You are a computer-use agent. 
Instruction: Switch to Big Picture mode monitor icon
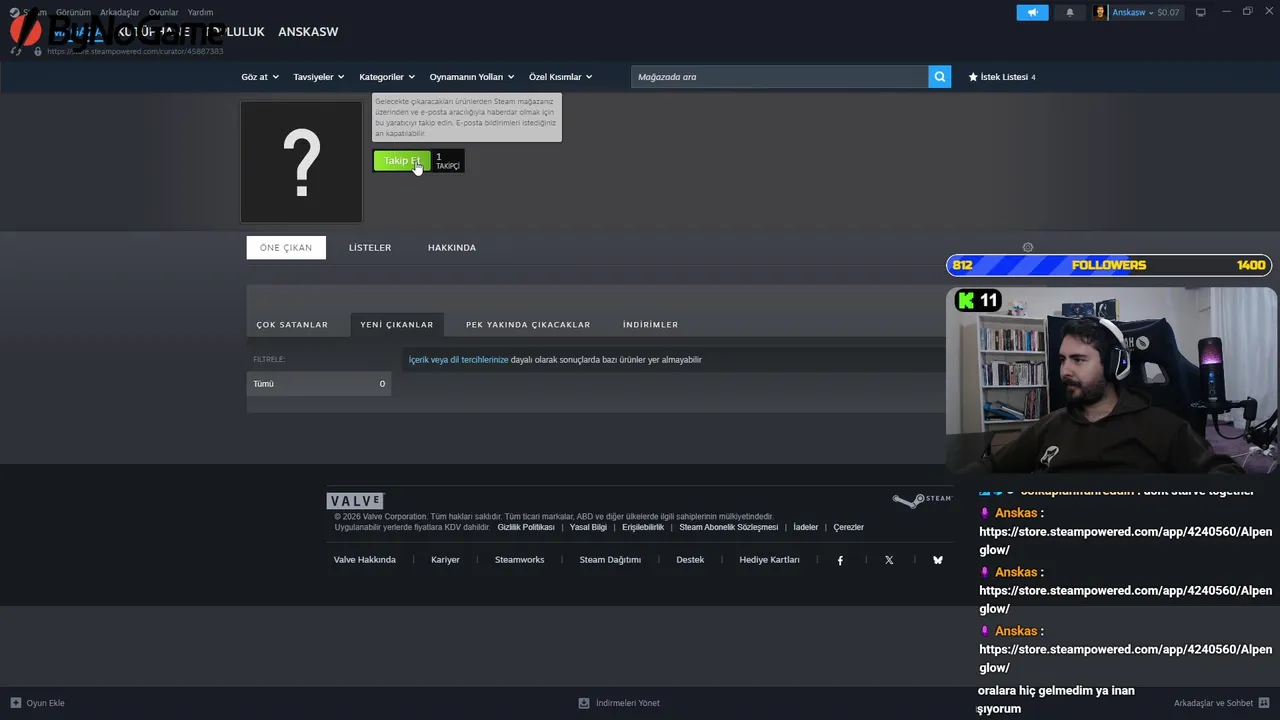pyautogui.click(x=1201, y=12)
